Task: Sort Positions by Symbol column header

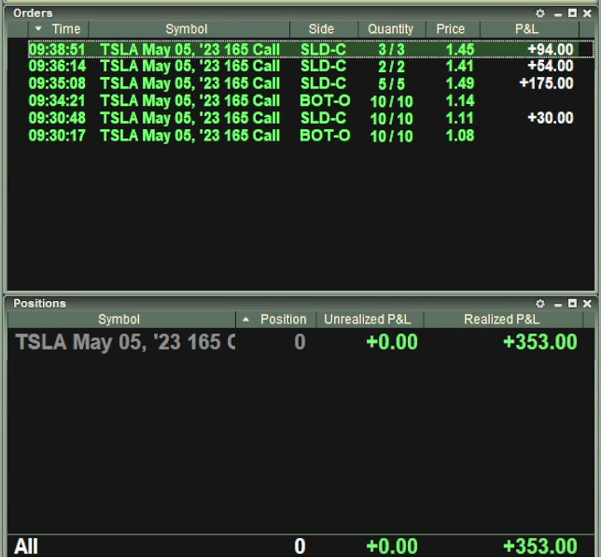Action: [121, 319]
